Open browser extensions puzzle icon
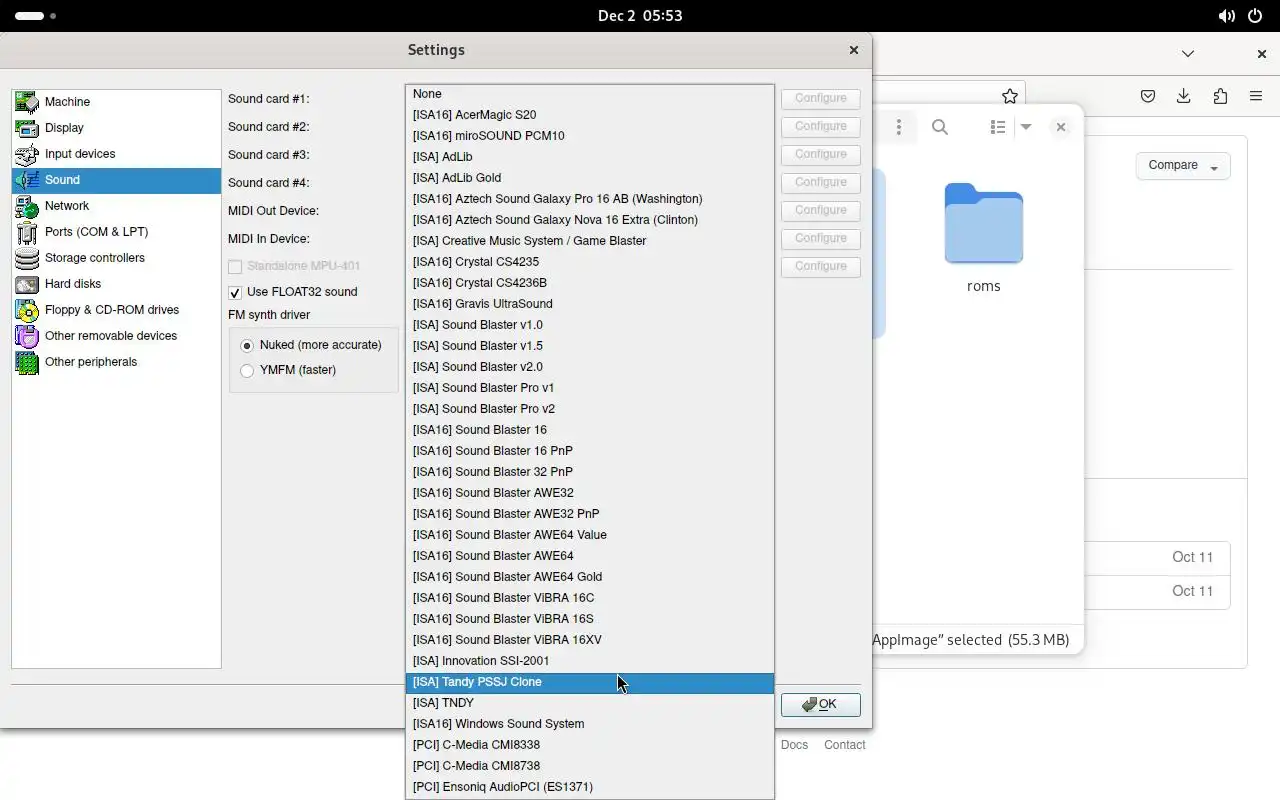 (x=1220, y=96)
